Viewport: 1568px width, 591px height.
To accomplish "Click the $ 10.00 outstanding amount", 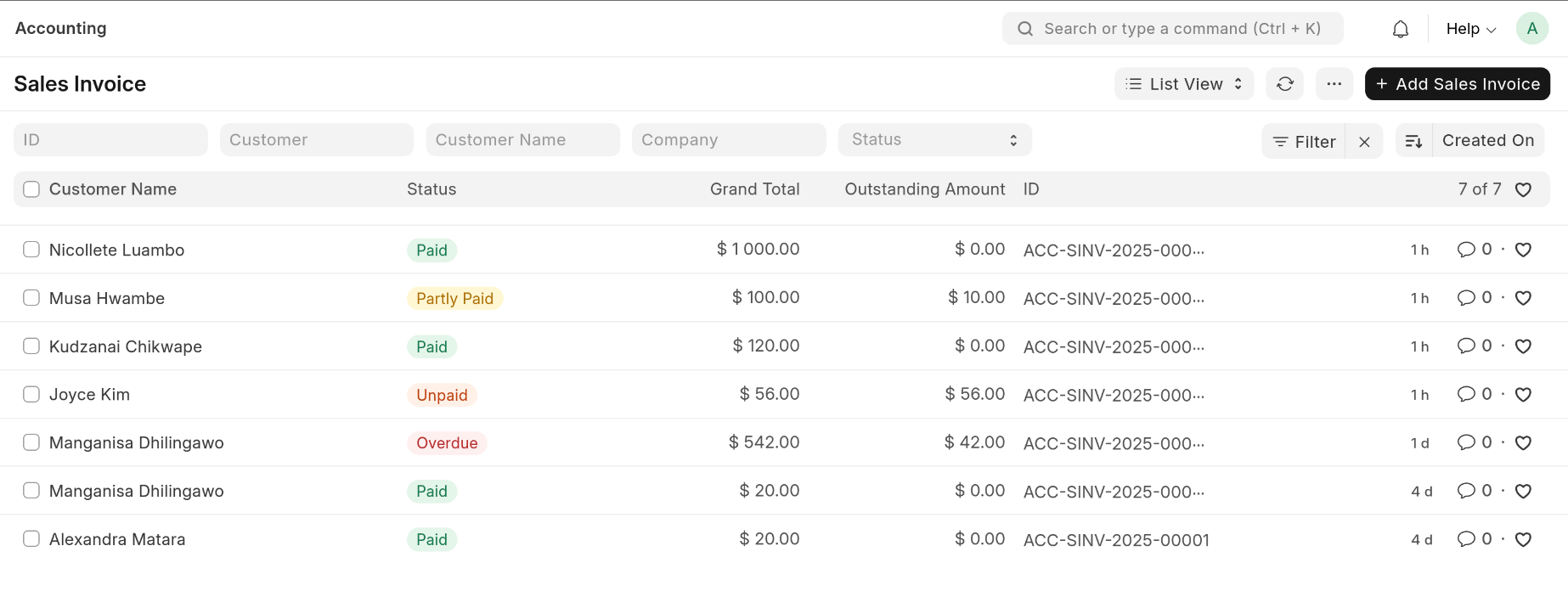I will pyautogui.click(x=977, y=297).
